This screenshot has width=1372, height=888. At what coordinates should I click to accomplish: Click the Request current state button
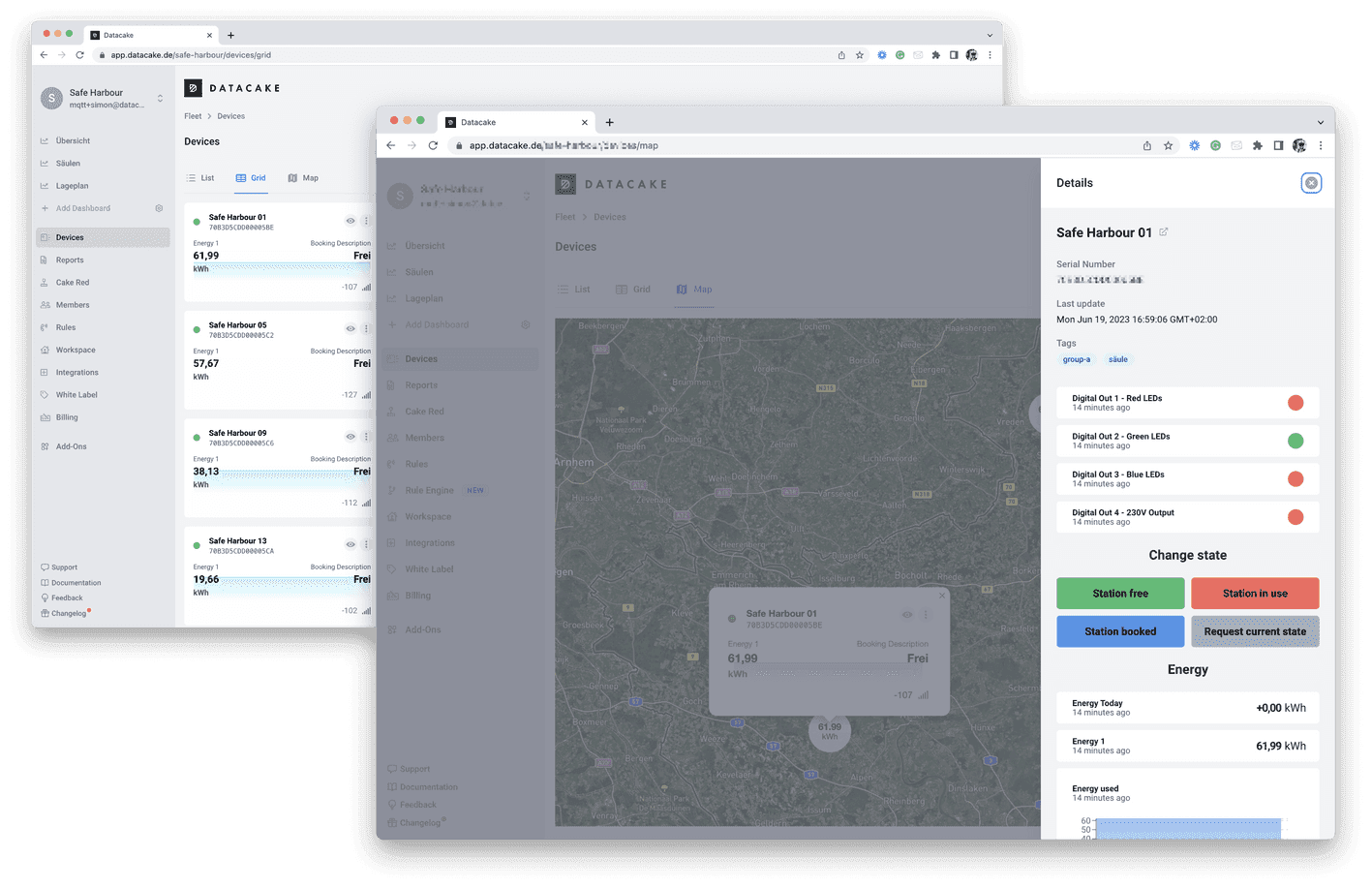1255,631
